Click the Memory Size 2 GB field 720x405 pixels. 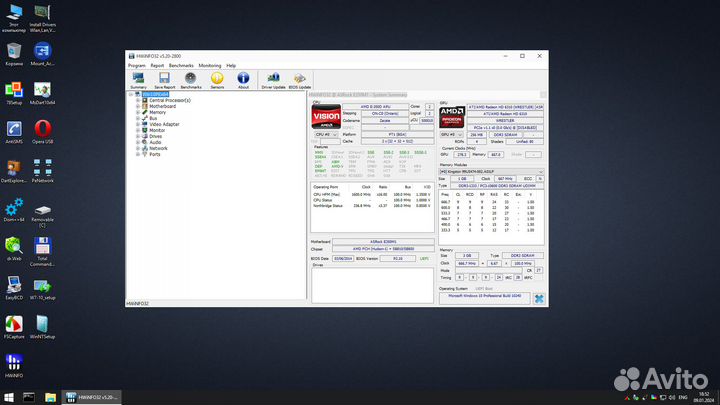[467, 255]
